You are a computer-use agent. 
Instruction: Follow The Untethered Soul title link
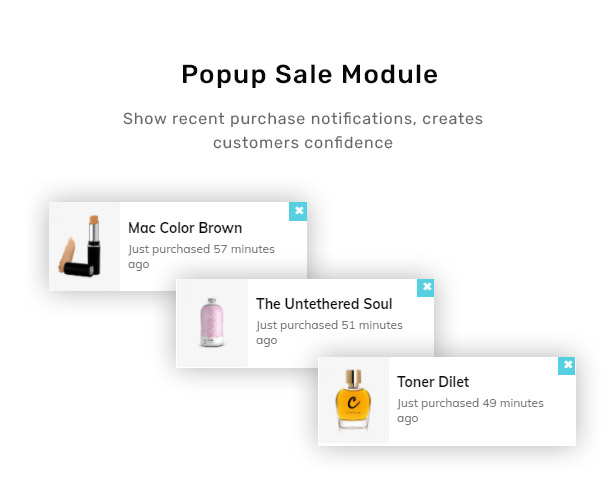324,304
